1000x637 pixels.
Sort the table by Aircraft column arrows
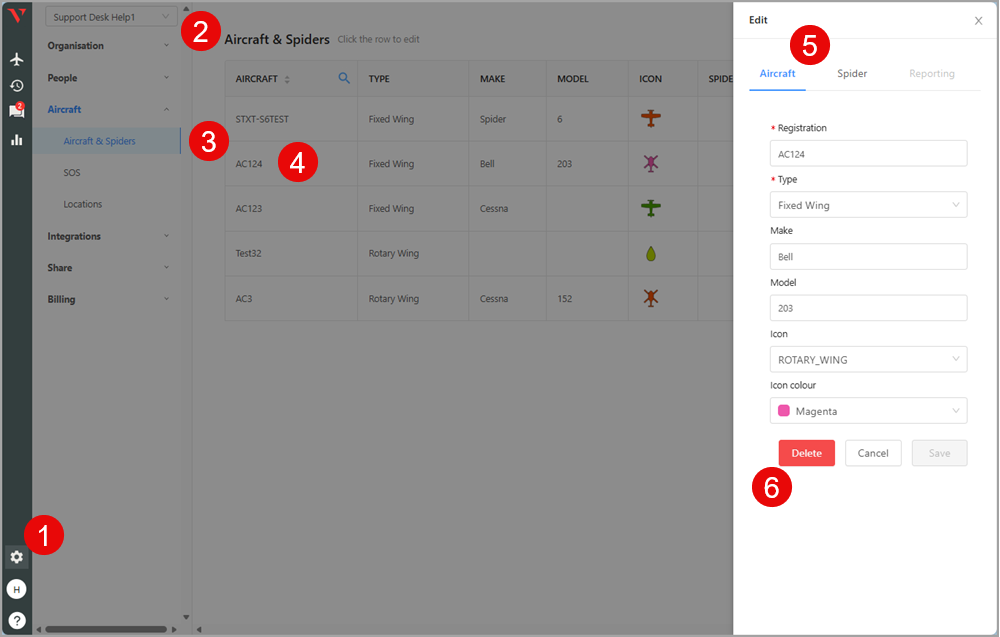click(287, 79)
